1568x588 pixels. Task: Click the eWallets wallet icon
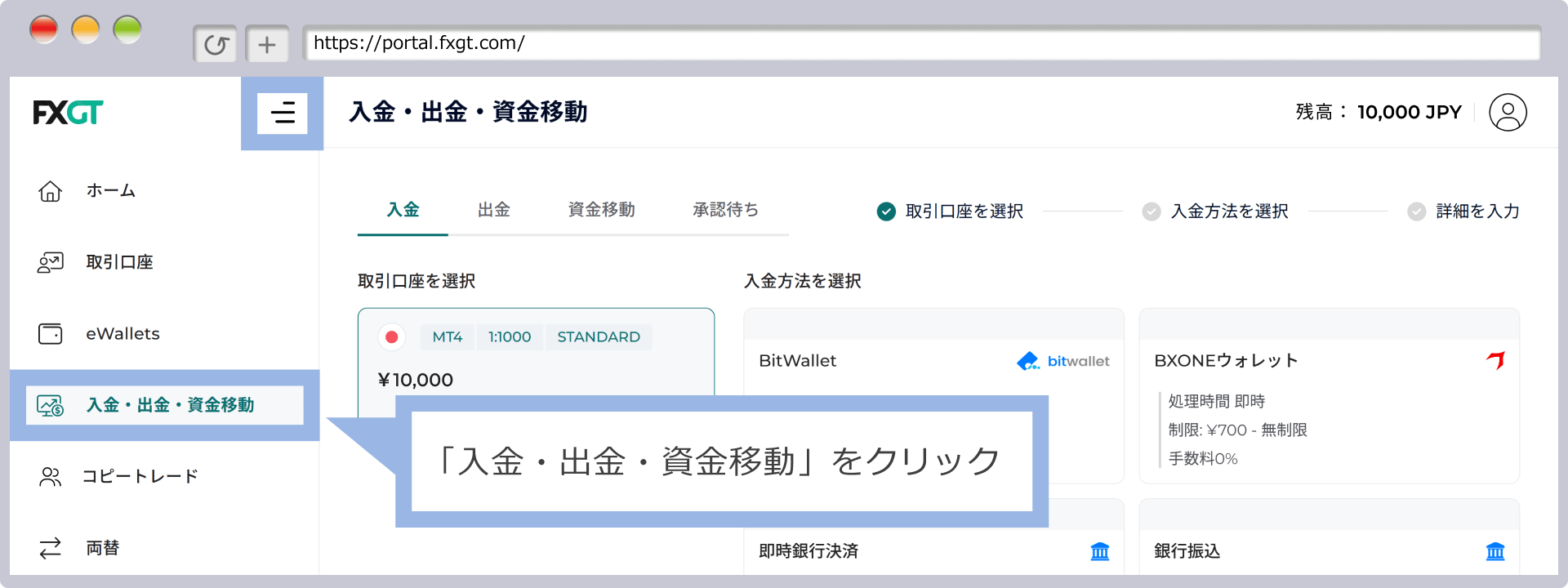pyautogui.click(x=51, y=334)
